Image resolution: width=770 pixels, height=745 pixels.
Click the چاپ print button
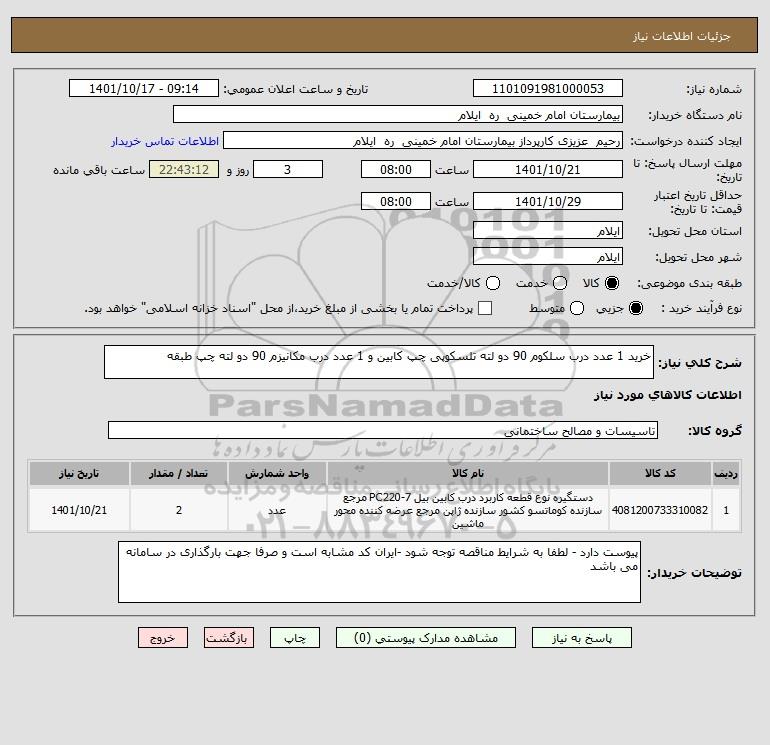(295, 638)
